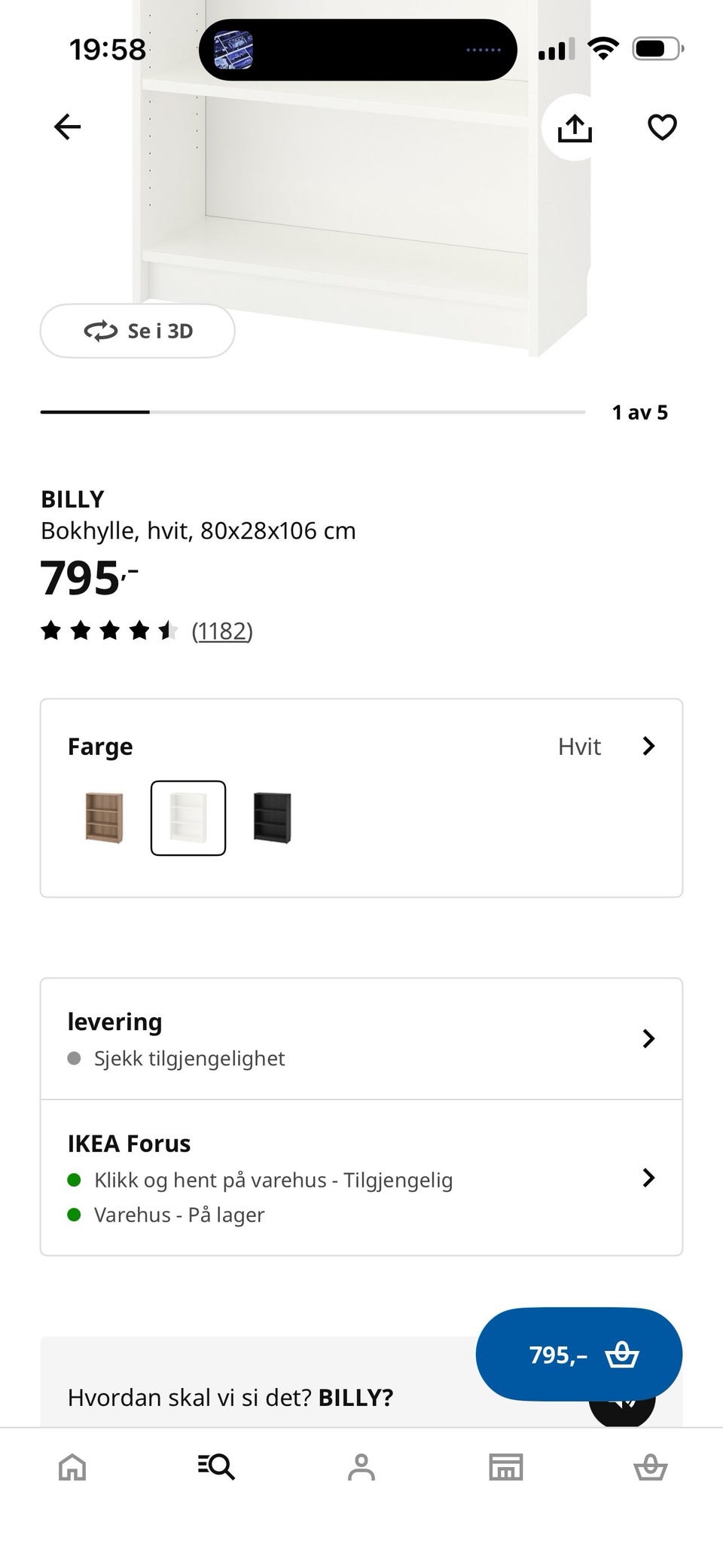Add BILLY to favorites with heart icon

point(662,127)
